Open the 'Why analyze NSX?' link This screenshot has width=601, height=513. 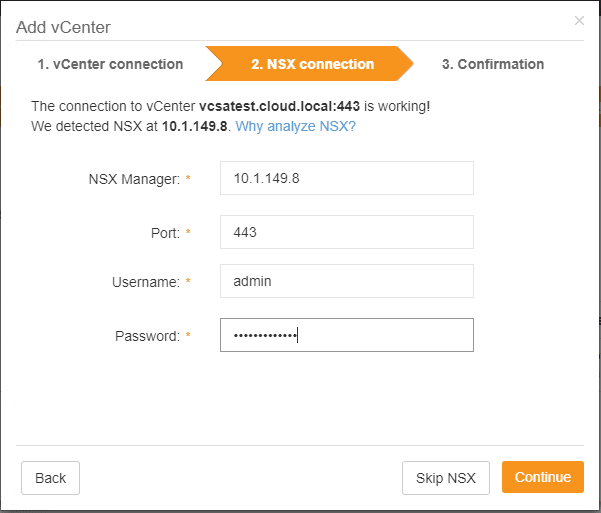[x=295, y=127]
